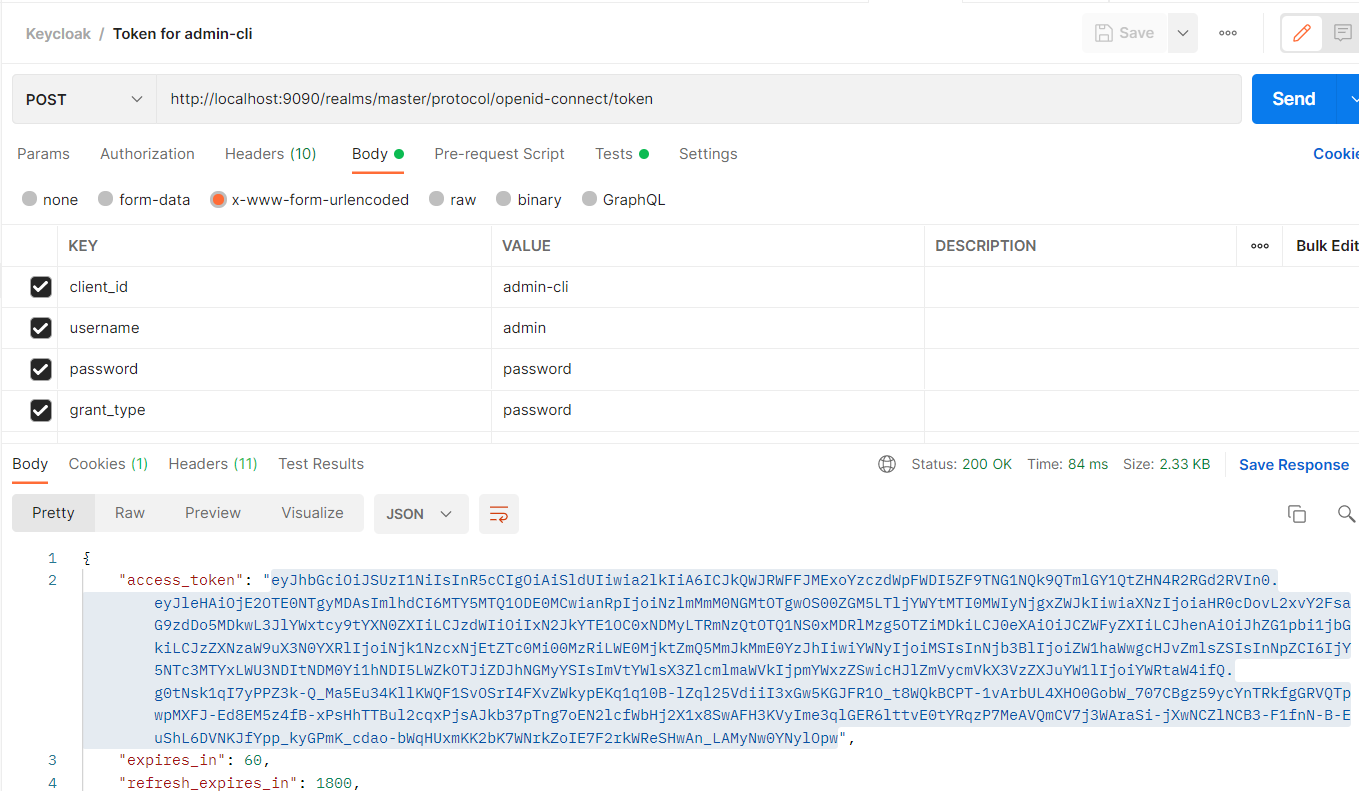The width and height of the screenshot is (1359, 791).
Task: Uncheck the client_id row checkbox
Action: tap(40, 287)
